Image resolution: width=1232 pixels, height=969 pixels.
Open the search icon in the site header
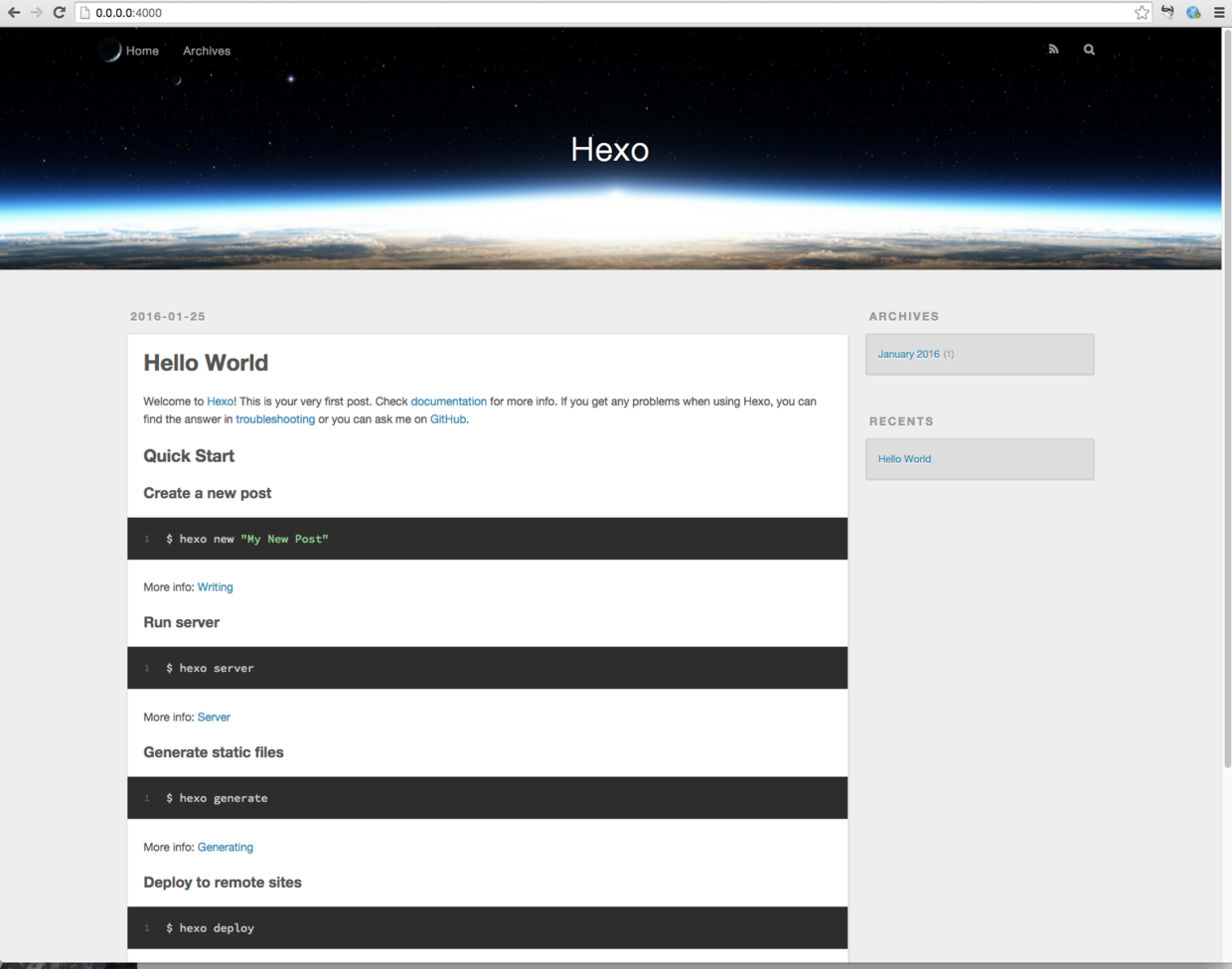tap(1089, 49)
